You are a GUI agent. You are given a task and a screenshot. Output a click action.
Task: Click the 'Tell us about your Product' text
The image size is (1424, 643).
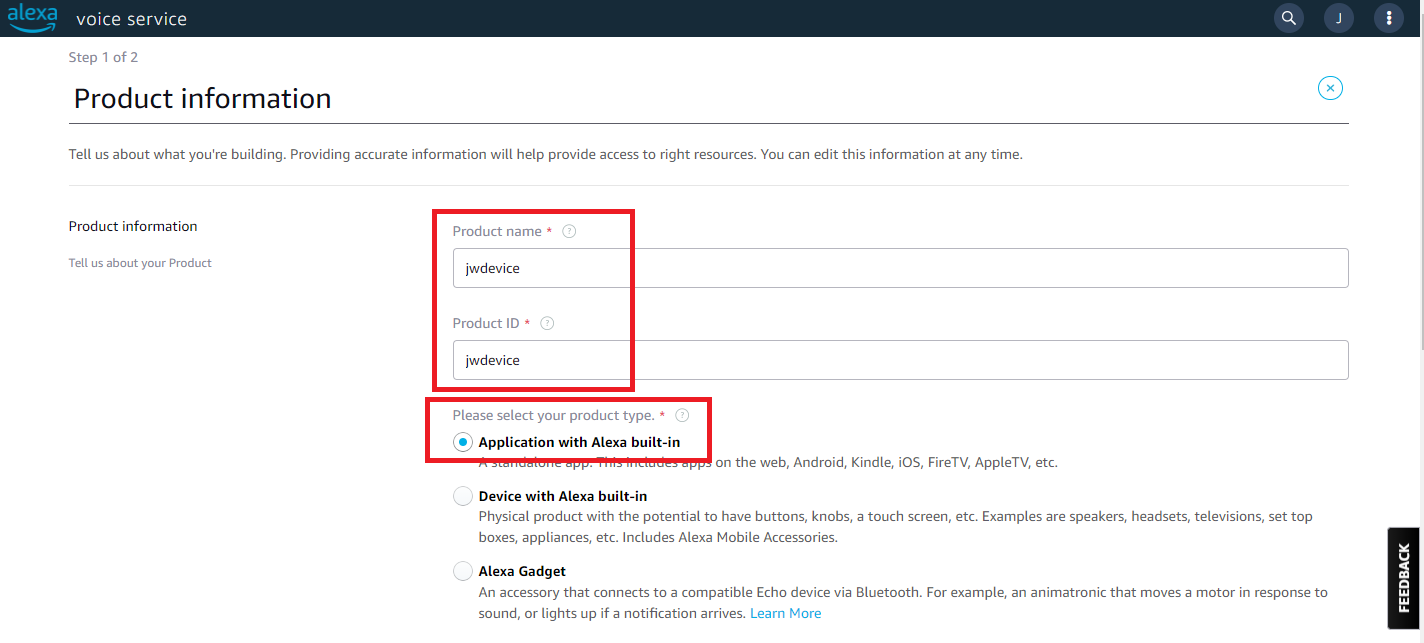coord(140,263)
